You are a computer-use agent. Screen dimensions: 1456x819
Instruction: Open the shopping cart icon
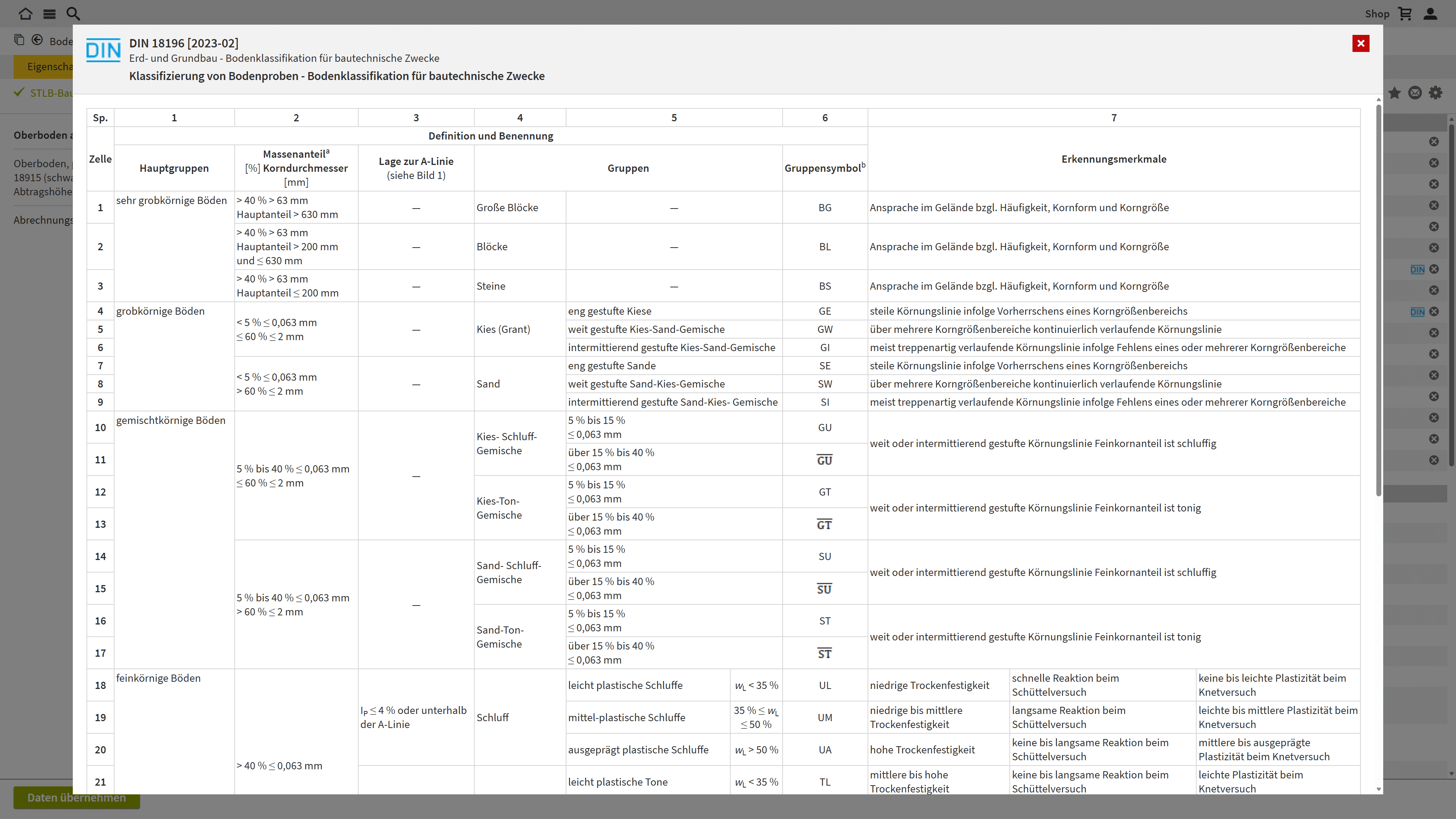pyautogui.click(x=1405, y=14)
